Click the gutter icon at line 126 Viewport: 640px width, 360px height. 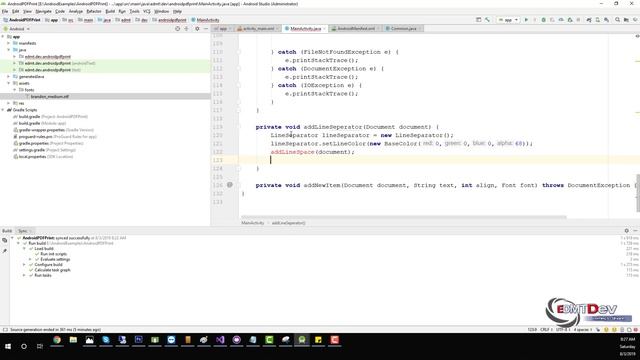(230, 185)
